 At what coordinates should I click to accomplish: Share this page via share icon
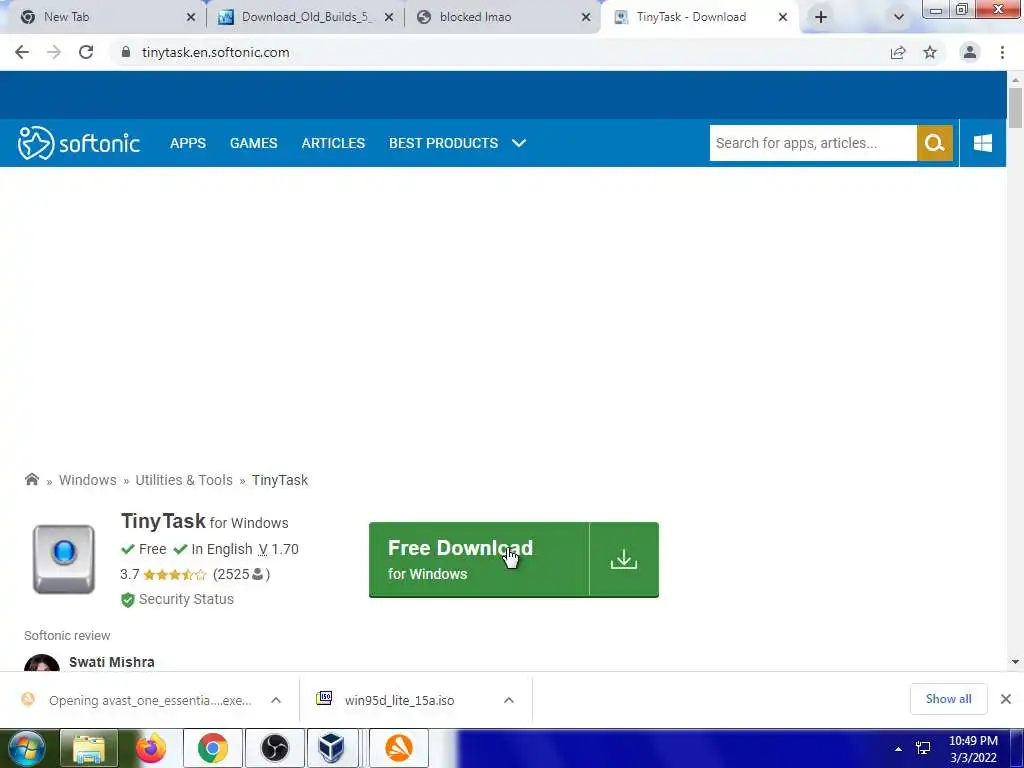898,52
